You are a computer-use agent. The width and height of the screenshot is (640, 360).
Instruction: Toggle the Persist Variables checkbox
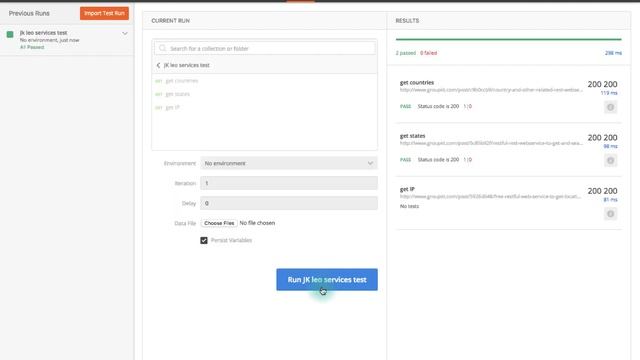pyautogui.click(x=204, y=240)
